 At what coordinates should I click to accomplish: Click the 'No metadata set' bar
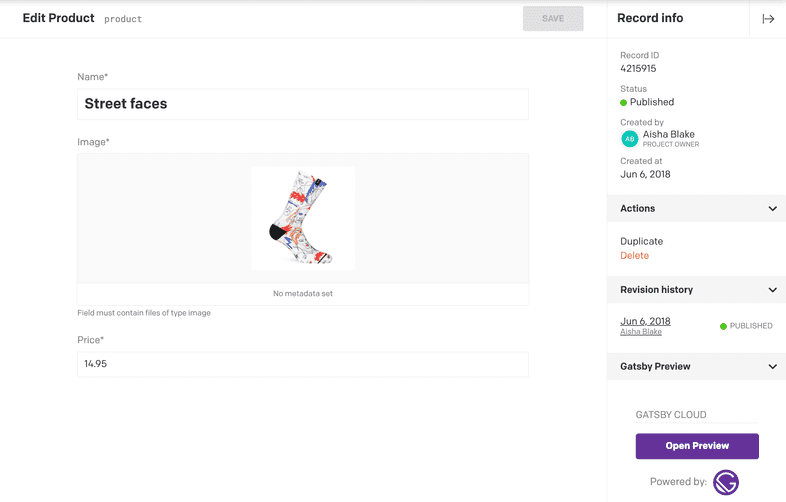(303, 294)
